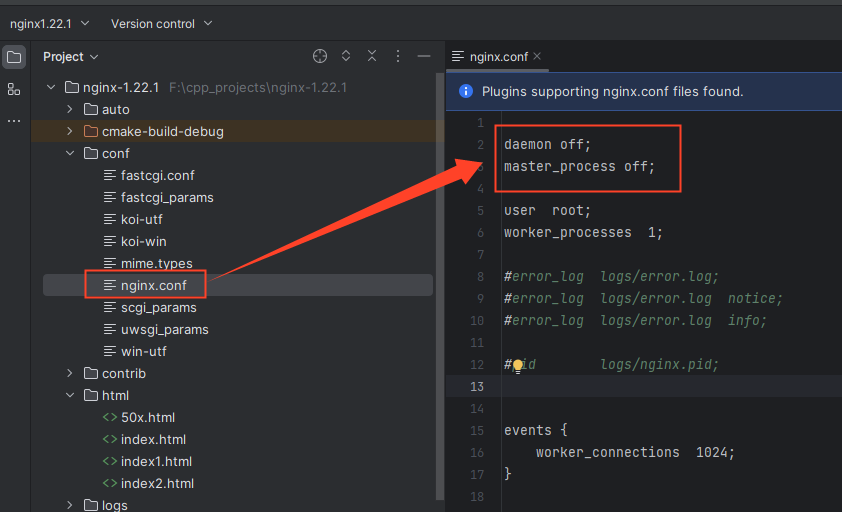Open the Project view dropdown
This screenshot has height=512, width=842.
[x=70, y=56]
